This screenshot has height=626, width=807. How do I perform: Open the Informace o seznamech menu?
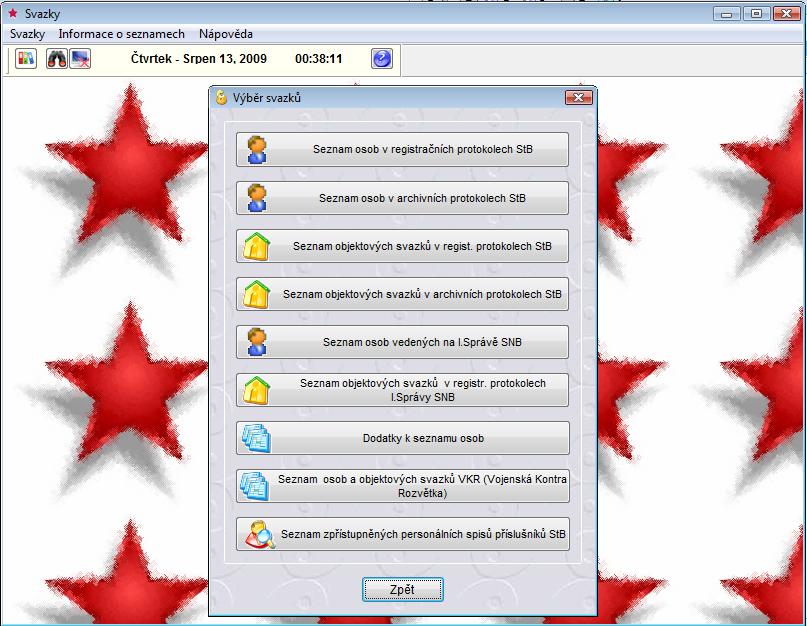click(121, 34)
